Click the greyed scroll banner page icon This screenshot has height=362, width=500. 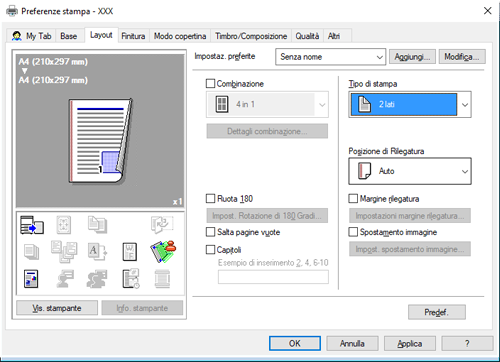[x=162, y=279]
